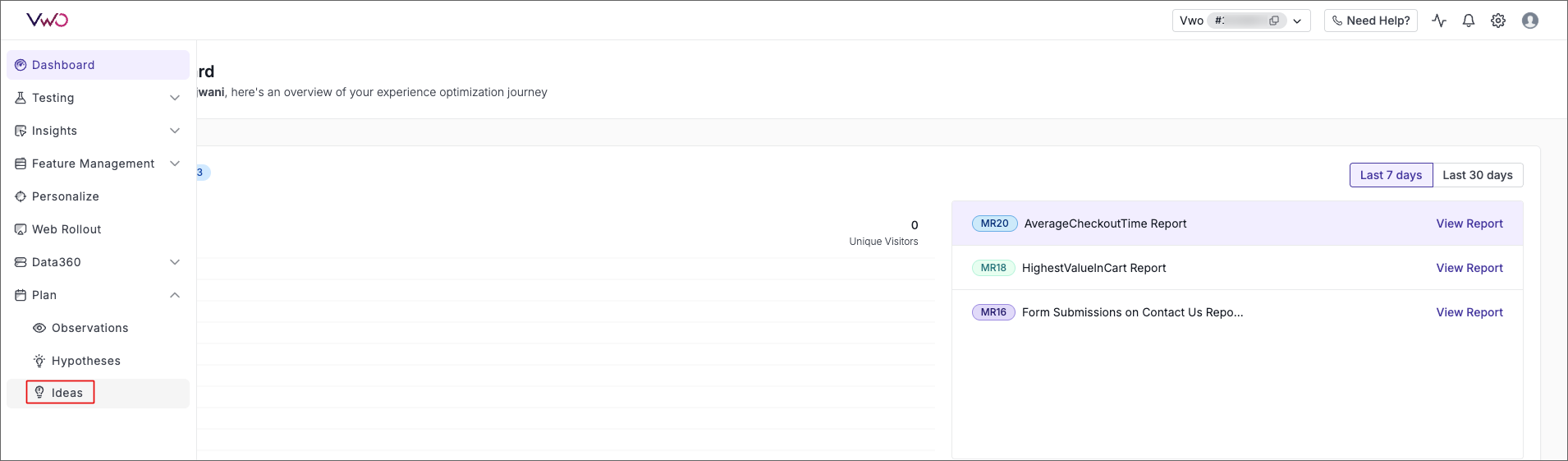Click the Feature Management icon
1568x461 pixels.
click(x=21, y=164)
